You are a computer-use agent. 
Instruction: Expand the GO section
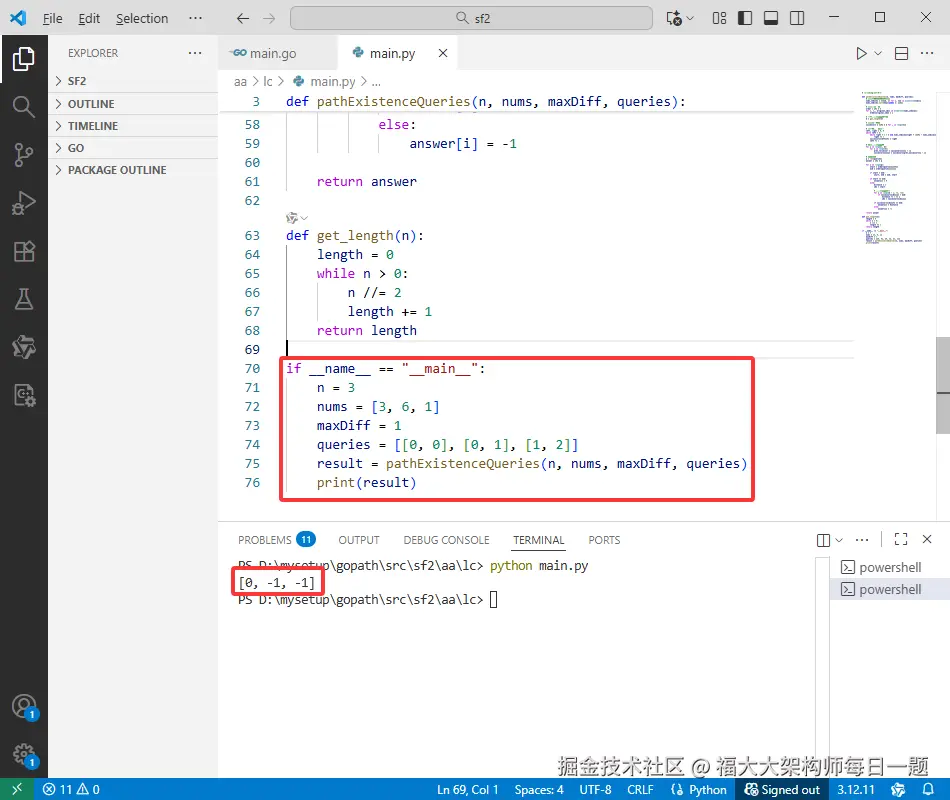click(x=133, y=148)
